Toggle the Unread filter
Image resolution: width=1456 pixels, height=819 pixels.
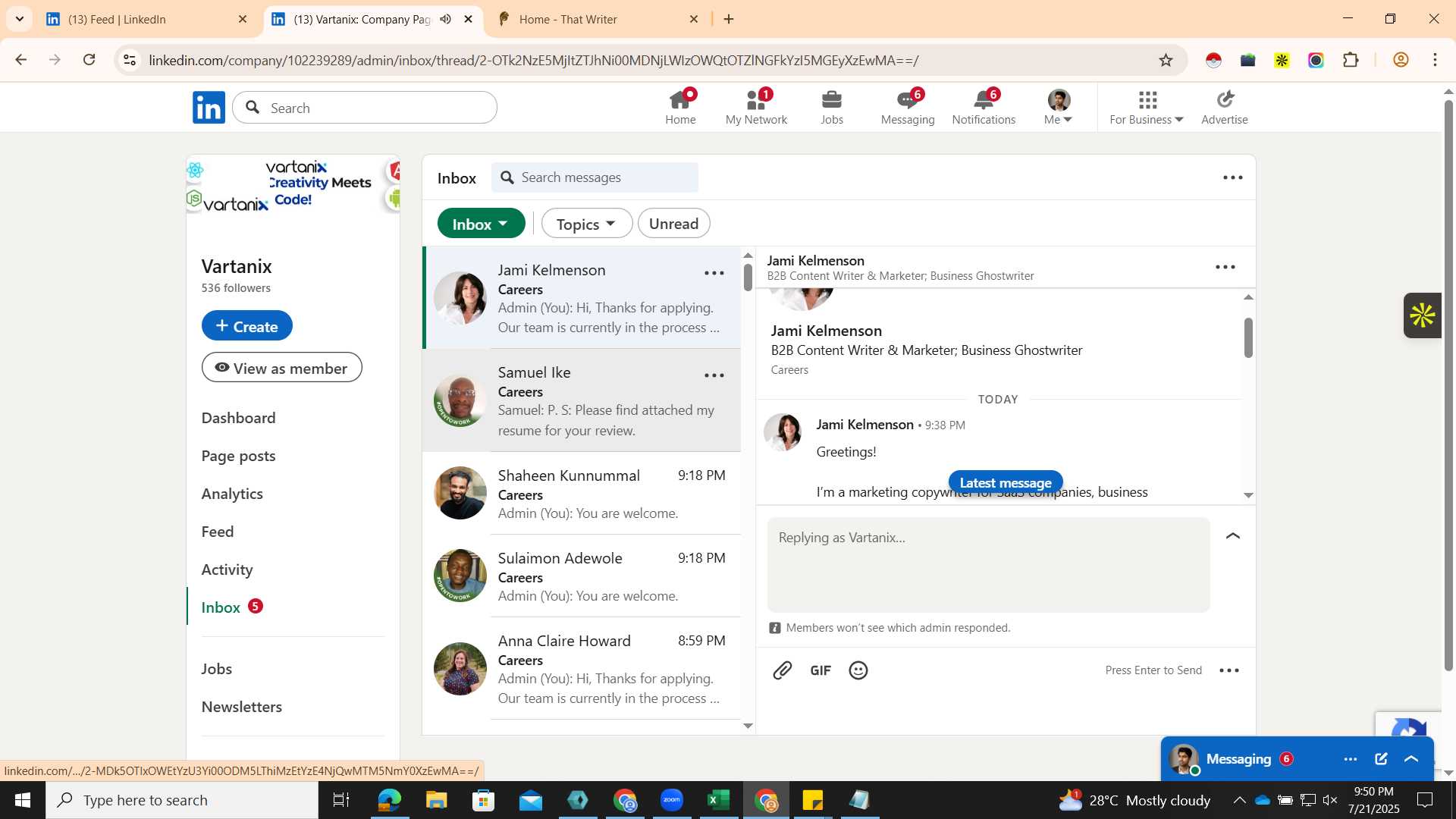tap(673, 224)
